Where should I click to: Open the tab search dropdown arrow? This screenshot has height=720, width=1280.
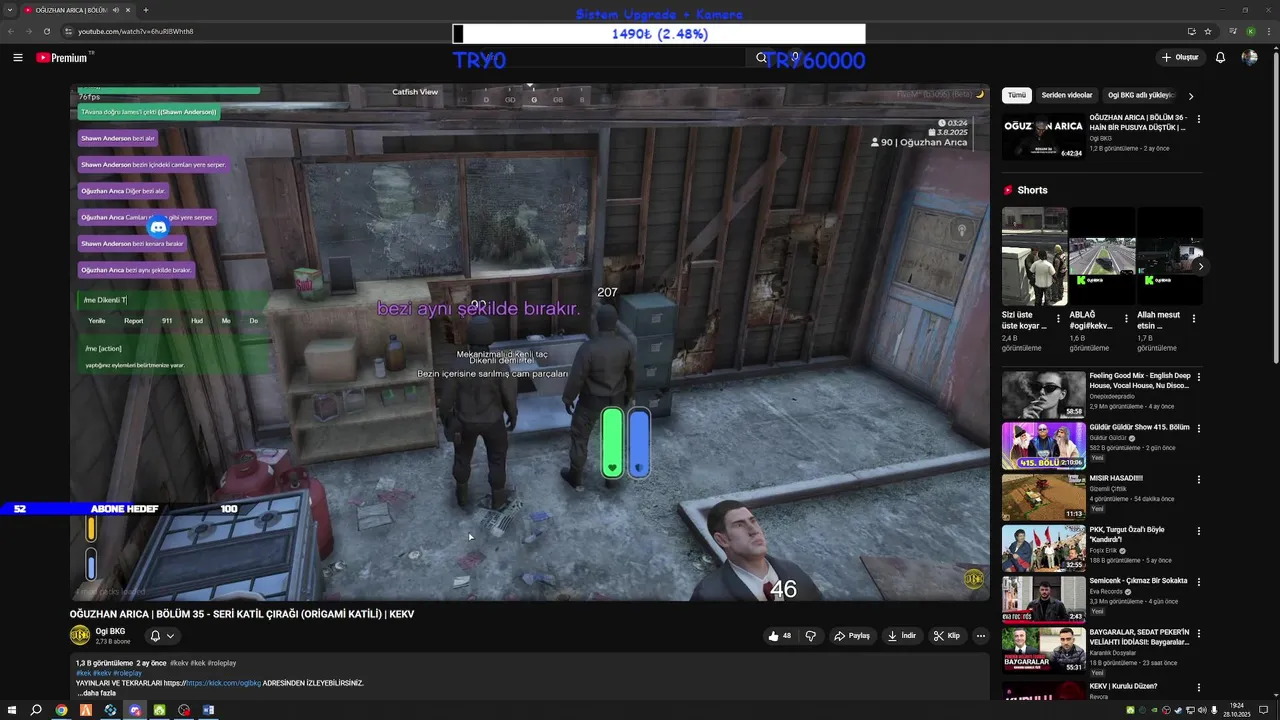pos(10,10)
